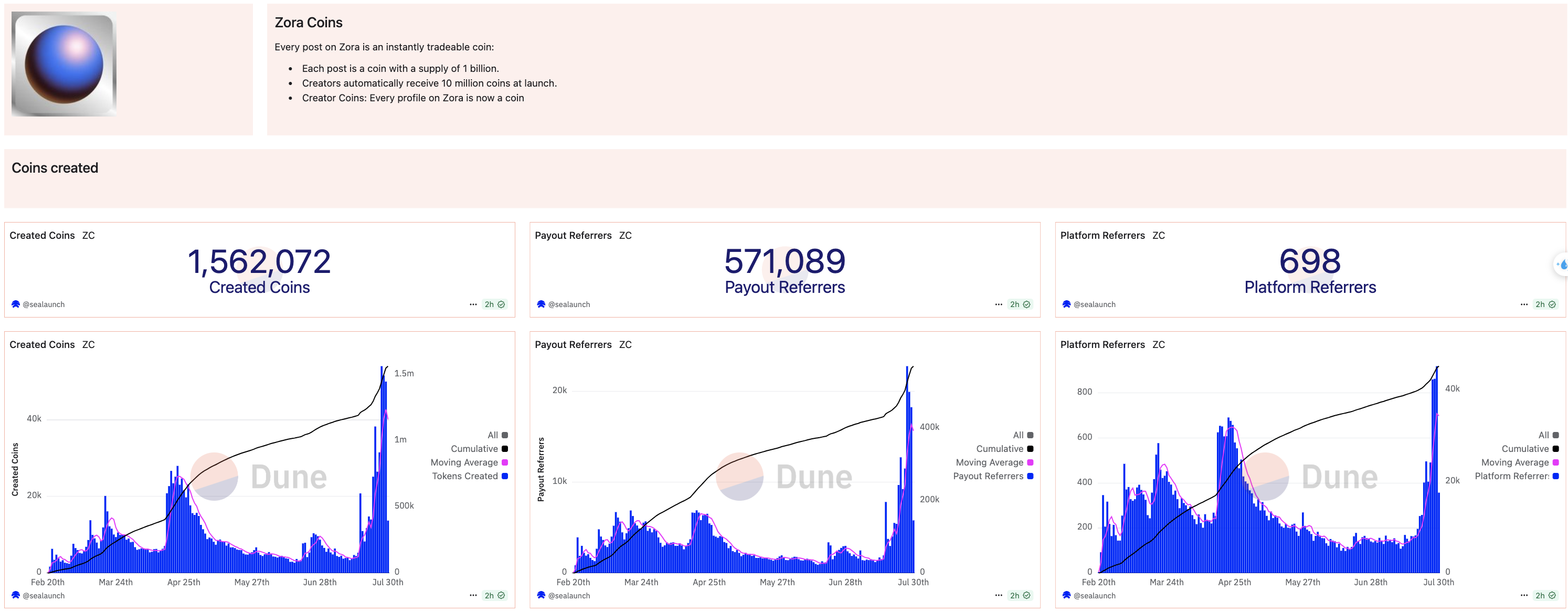The width and height of the screenshot is (1568, 612).
Task: Toggle the All series in Platform Referrers chart legend
Action: point(1549,436)
